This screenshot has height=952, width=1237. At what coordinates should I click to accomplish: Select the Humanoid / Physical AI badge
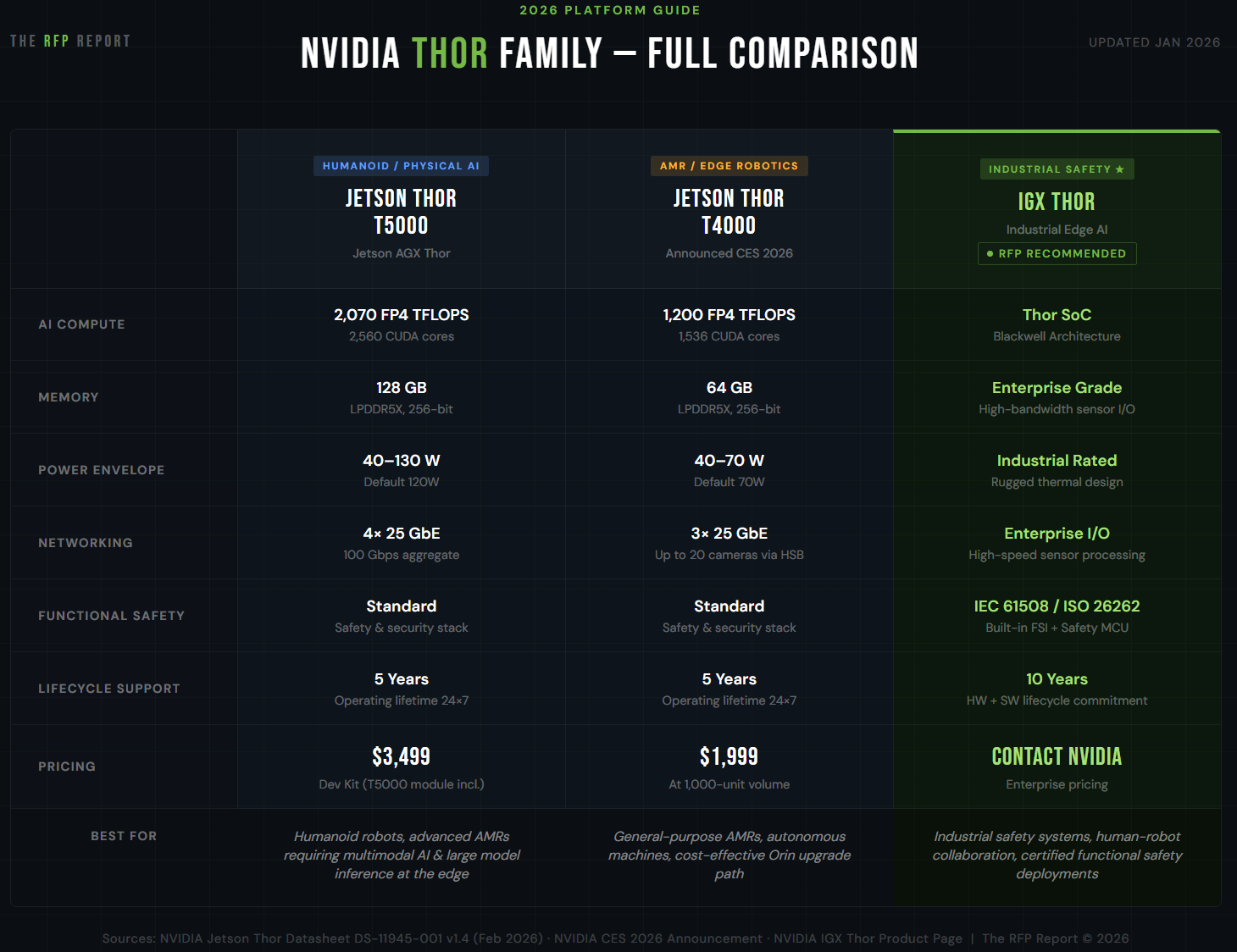(x=401, y=166)
